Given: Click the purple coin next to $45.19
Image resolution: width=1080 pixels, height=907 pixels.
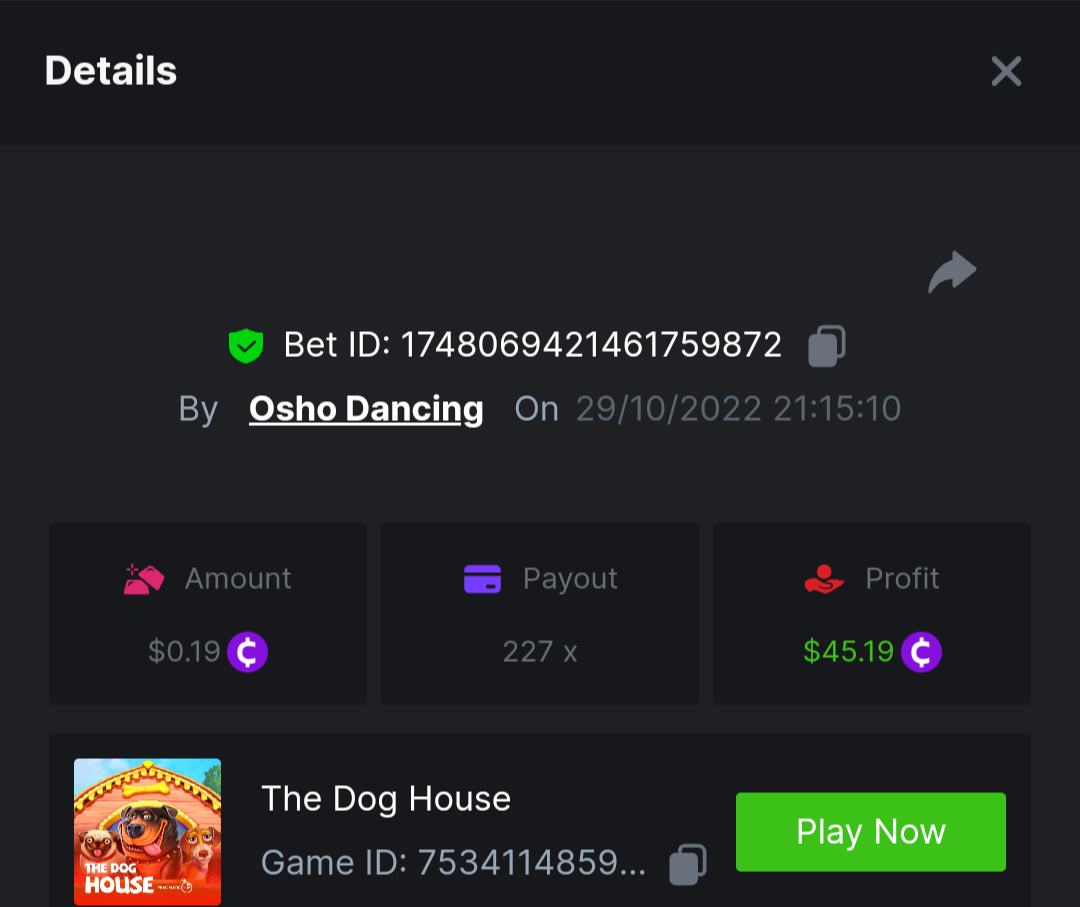Looking at the screenshot, I should 921,652.
